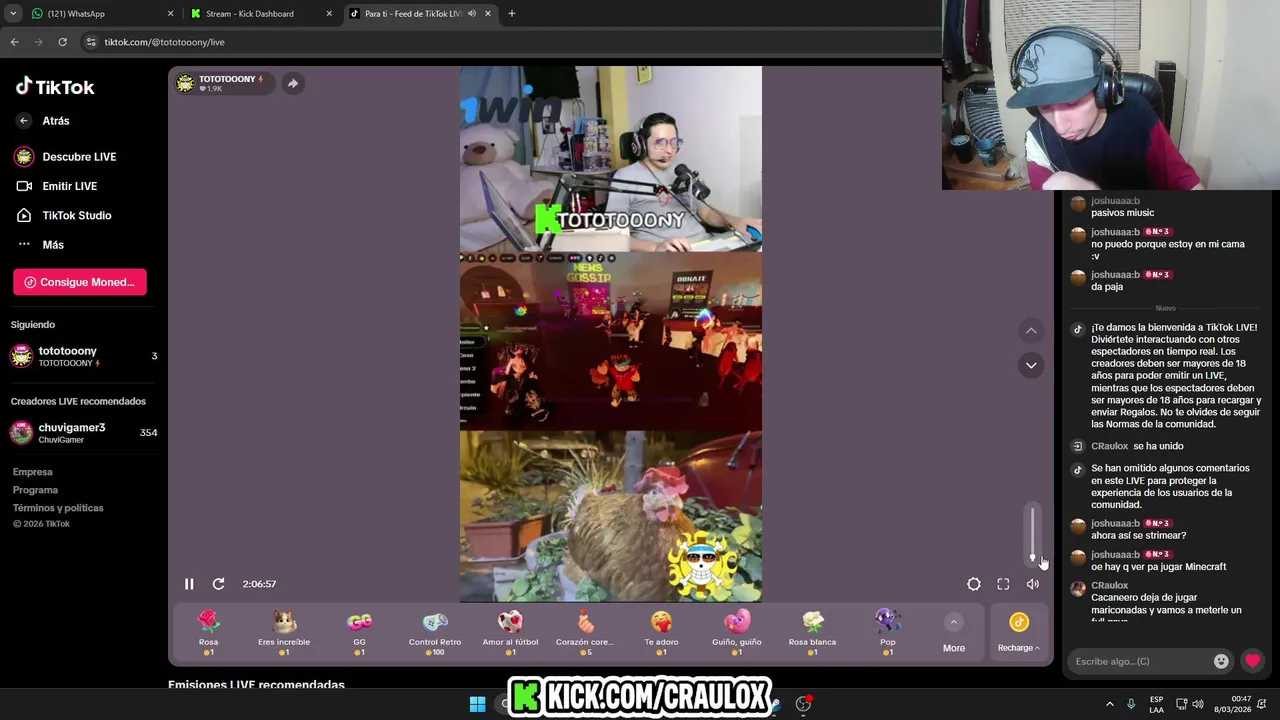Click the Consigue Monedas button
1280x720 pixels.
pos(80,282)
